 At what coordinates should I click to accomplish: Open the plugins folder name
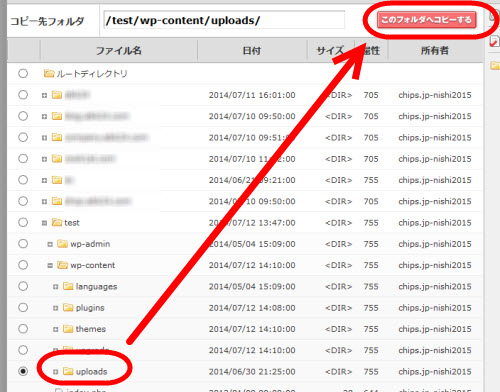click(x=90, y=308)
